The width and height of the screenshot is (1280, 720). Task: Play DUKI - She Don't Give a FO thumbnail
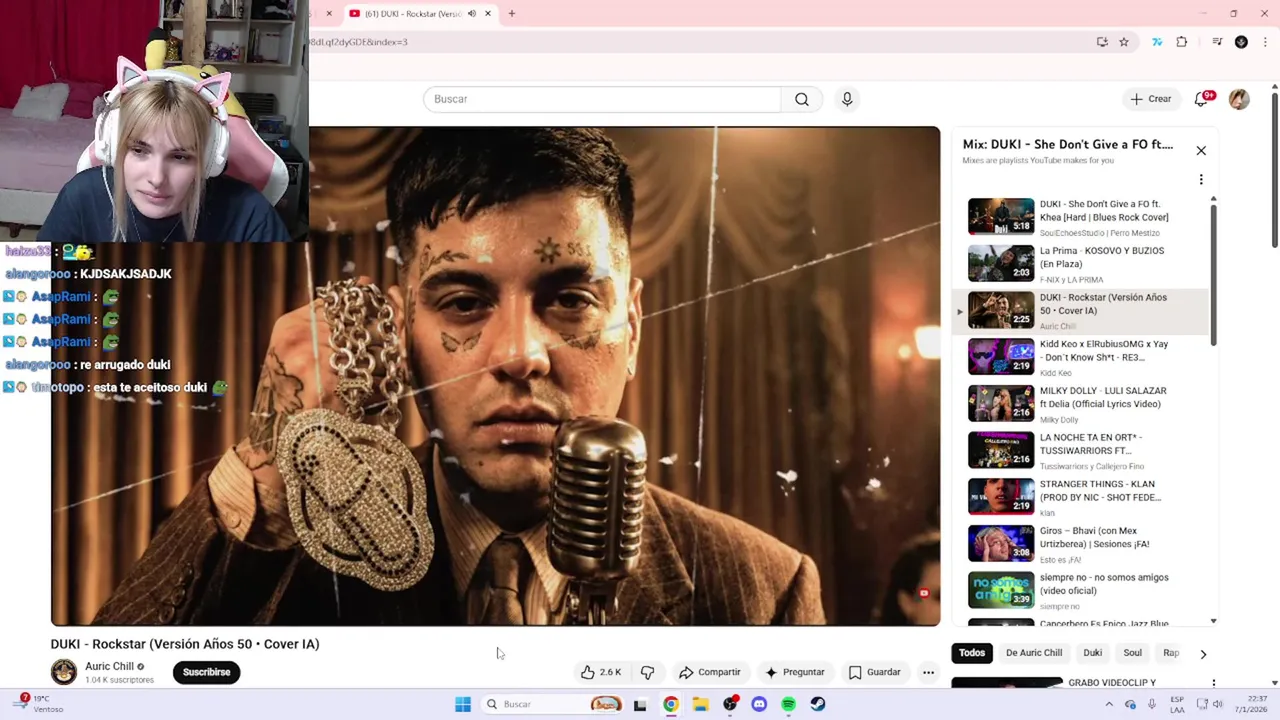point(1001,216)
